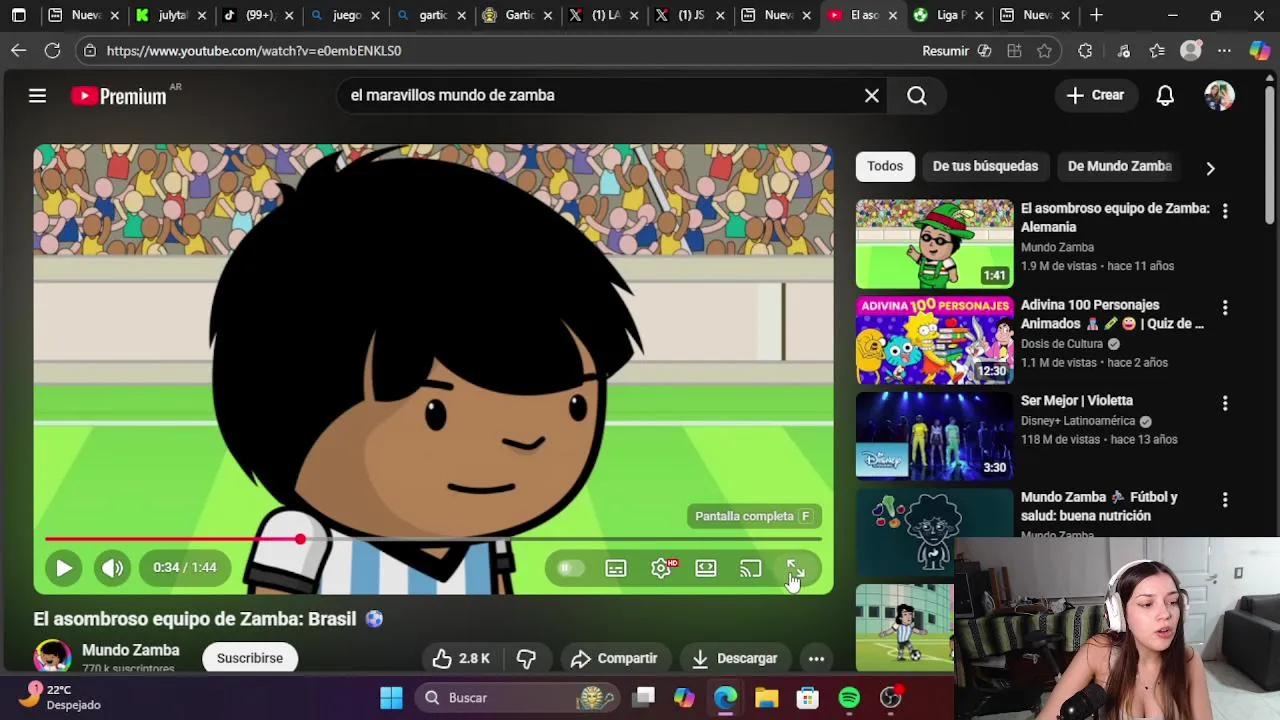1280x720 pixels.
Task: Open Spotify from the taskbar
Action: (849, 698)
